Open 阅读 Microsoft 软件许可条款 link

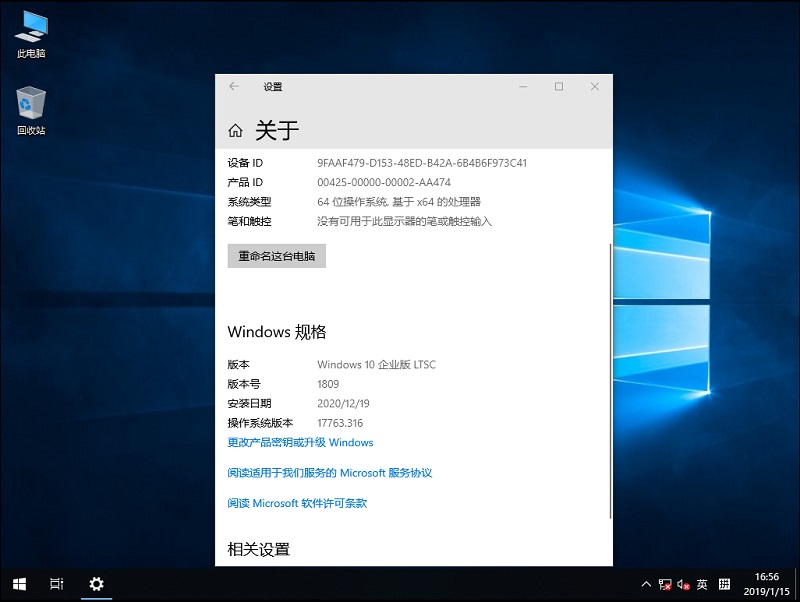(x=297, y=503)
